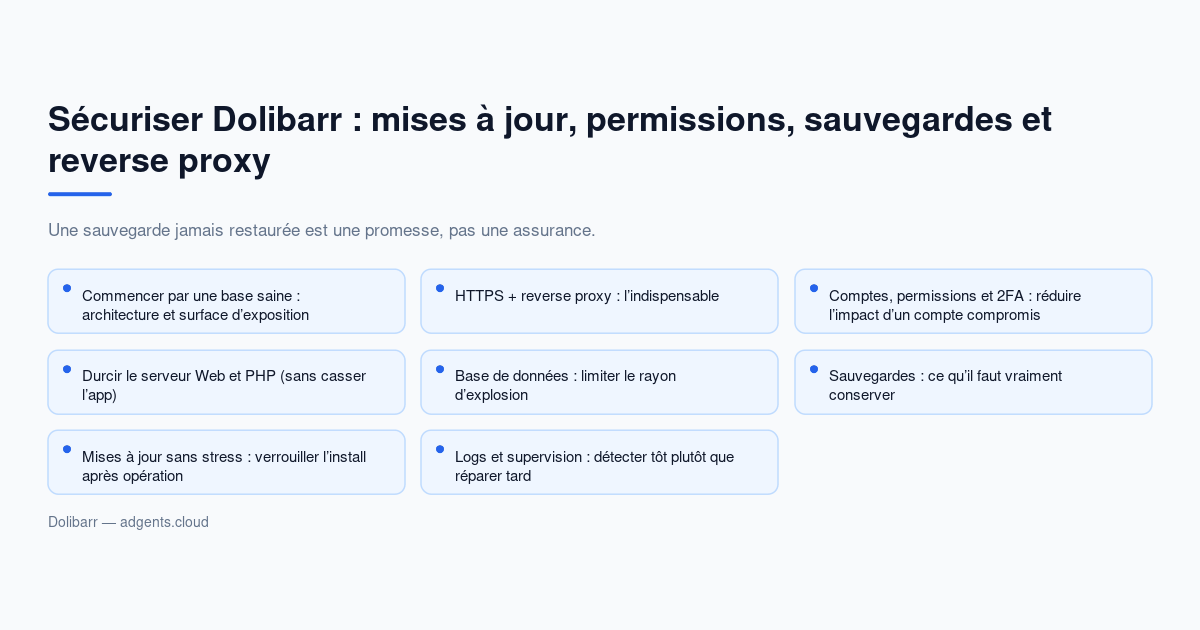Click the bullet dot beside 'Sauvegardes'
1200x630 pixels.
point(814,369)
